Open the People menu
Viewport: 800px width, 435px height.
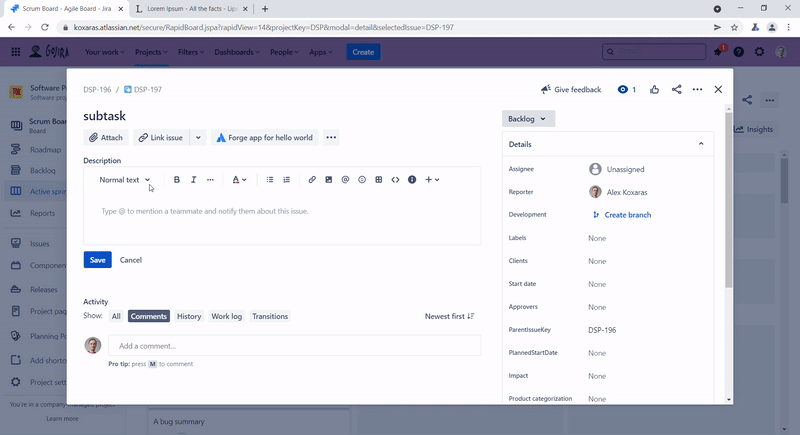click(x=284, y=52)
